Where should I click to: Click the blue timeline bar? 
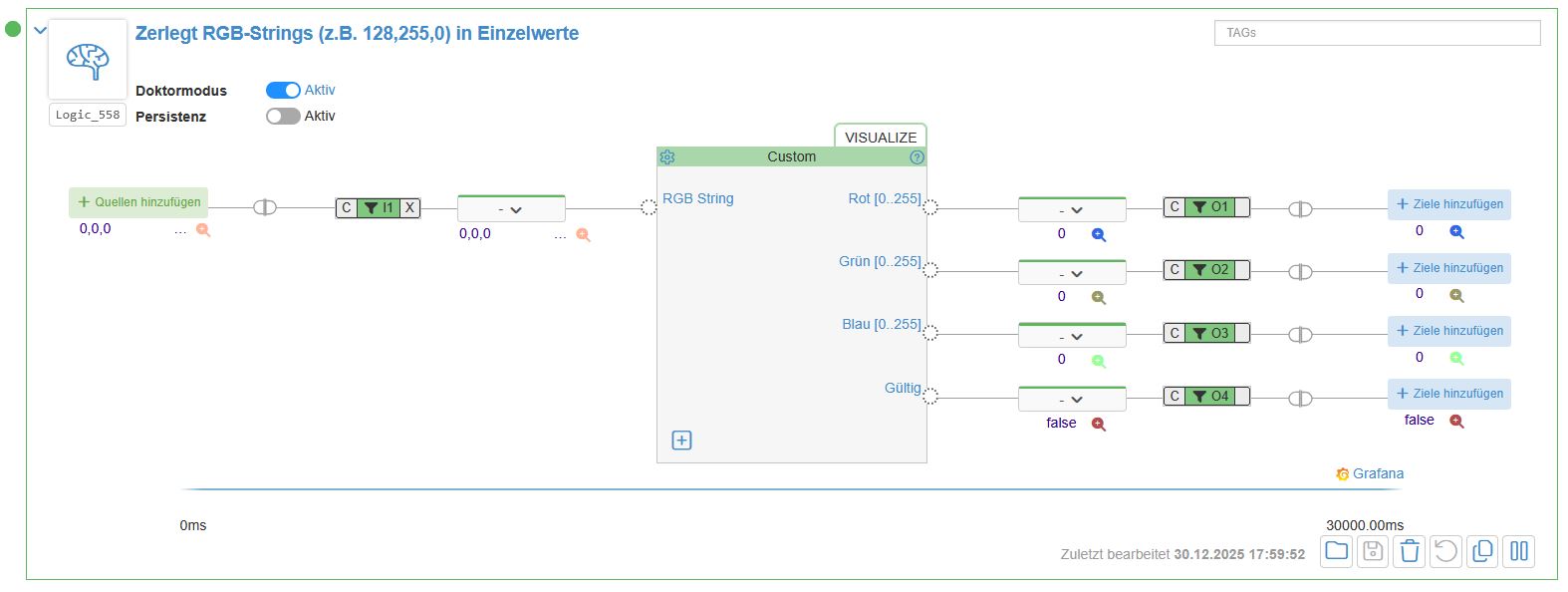coord(791,489)
